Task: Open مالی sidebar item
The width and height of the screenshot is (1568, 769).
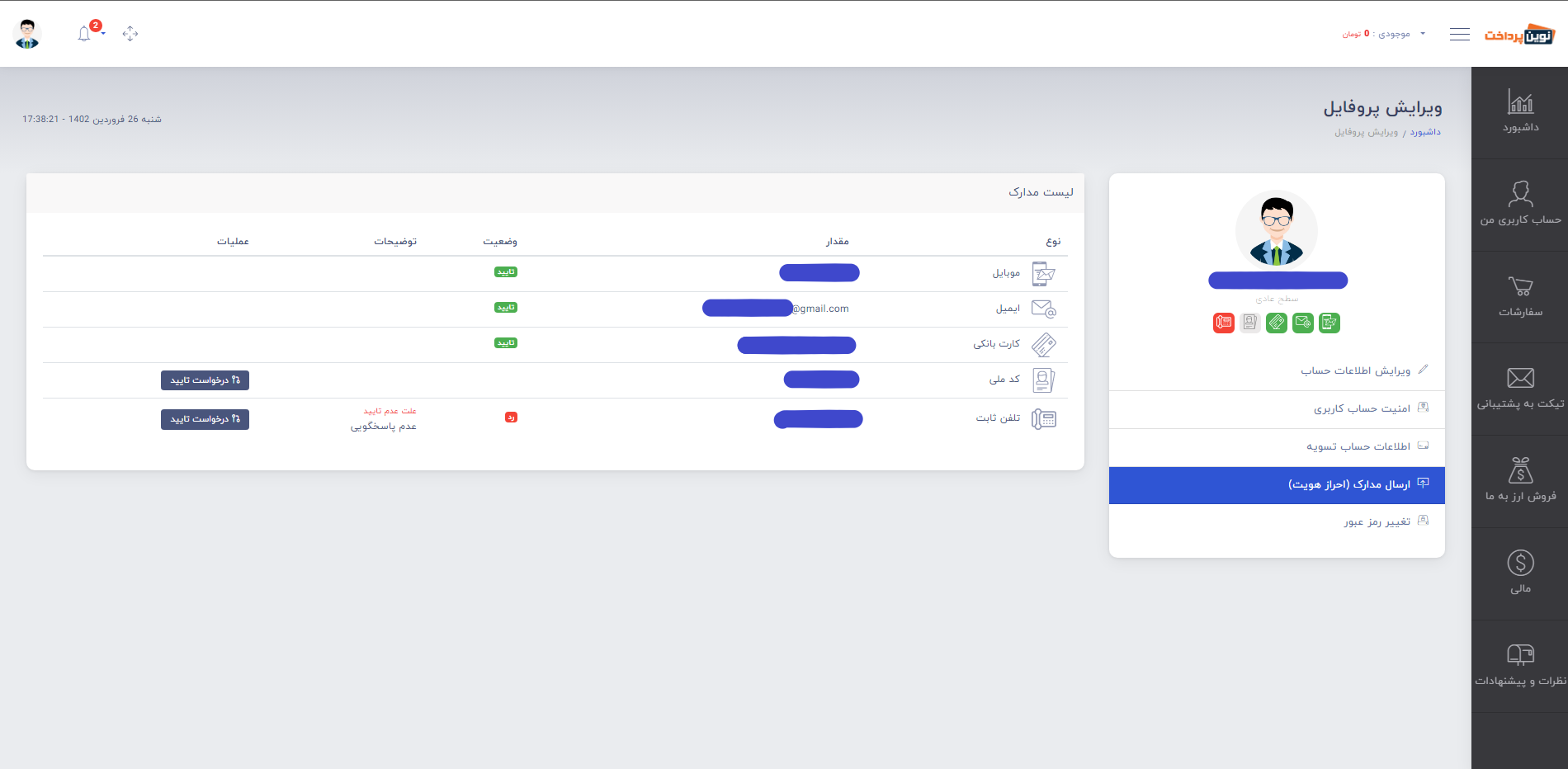Action: [x=1520, y=574]
